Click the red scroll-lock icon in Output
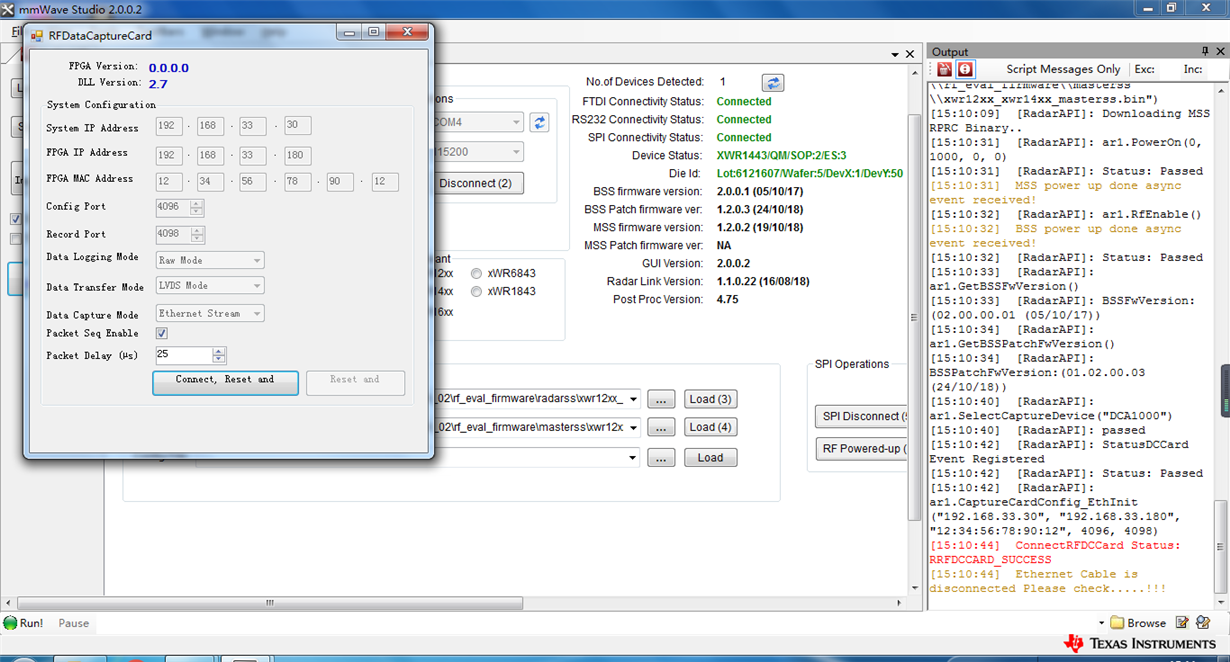The width and height of the screenshot is (1230, 662). click(965, 69)
